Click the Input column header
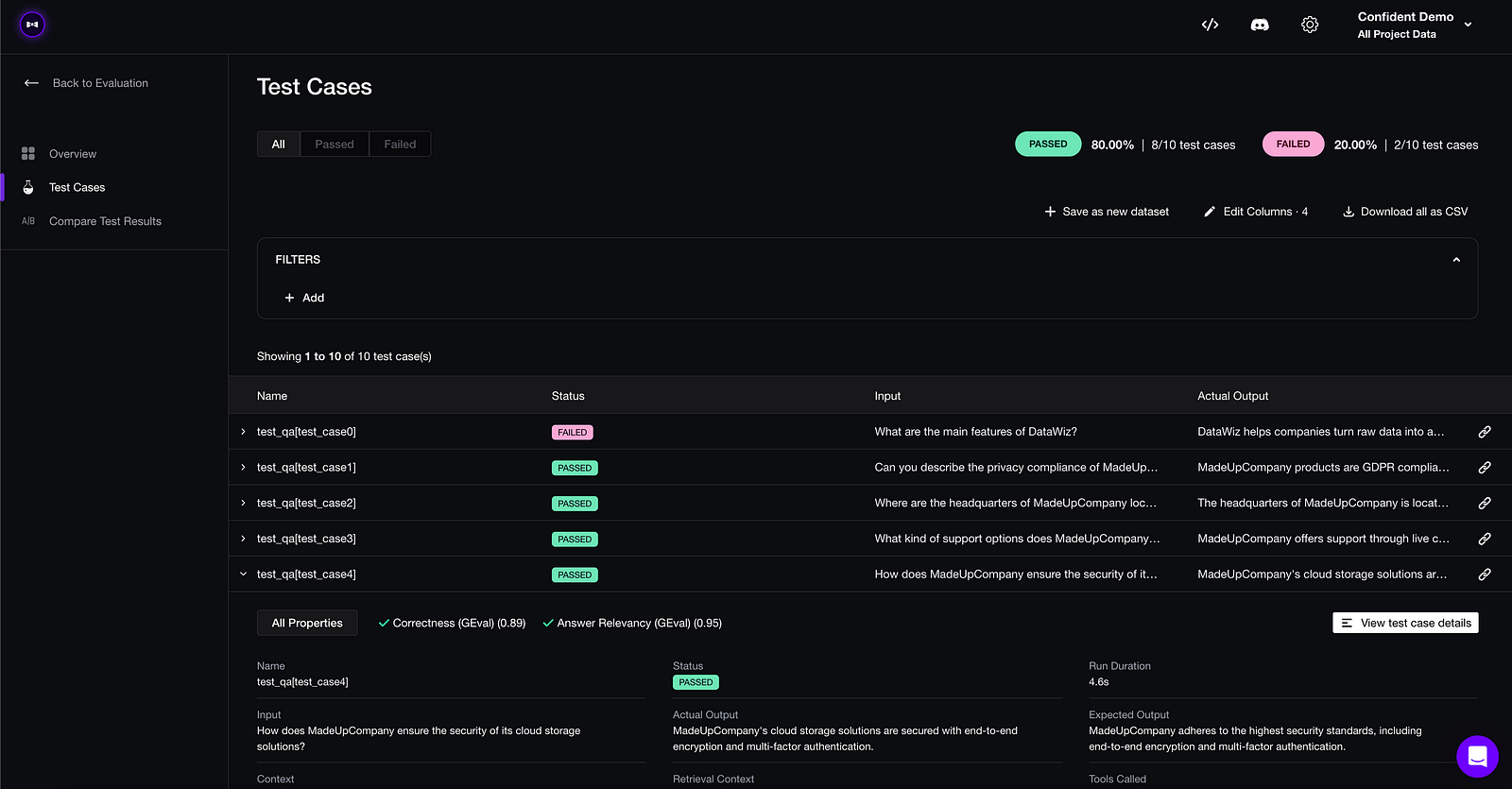 click(x=887, y=396)
